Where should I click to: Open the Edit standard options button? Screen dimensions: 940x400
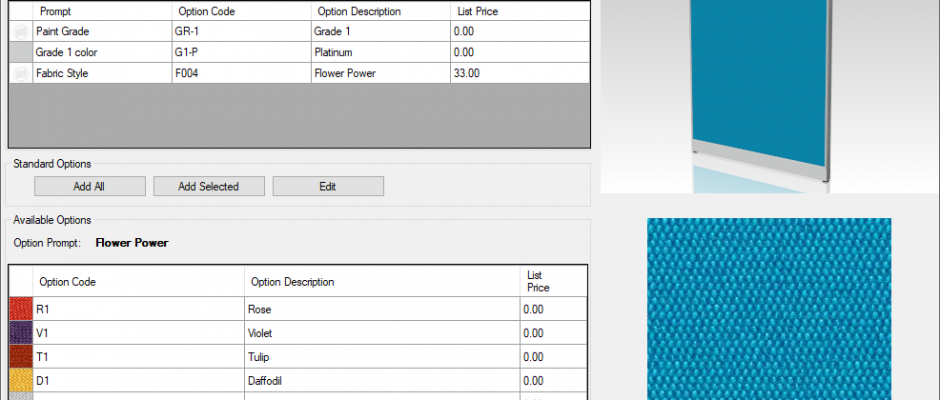(x=328, y=187)
